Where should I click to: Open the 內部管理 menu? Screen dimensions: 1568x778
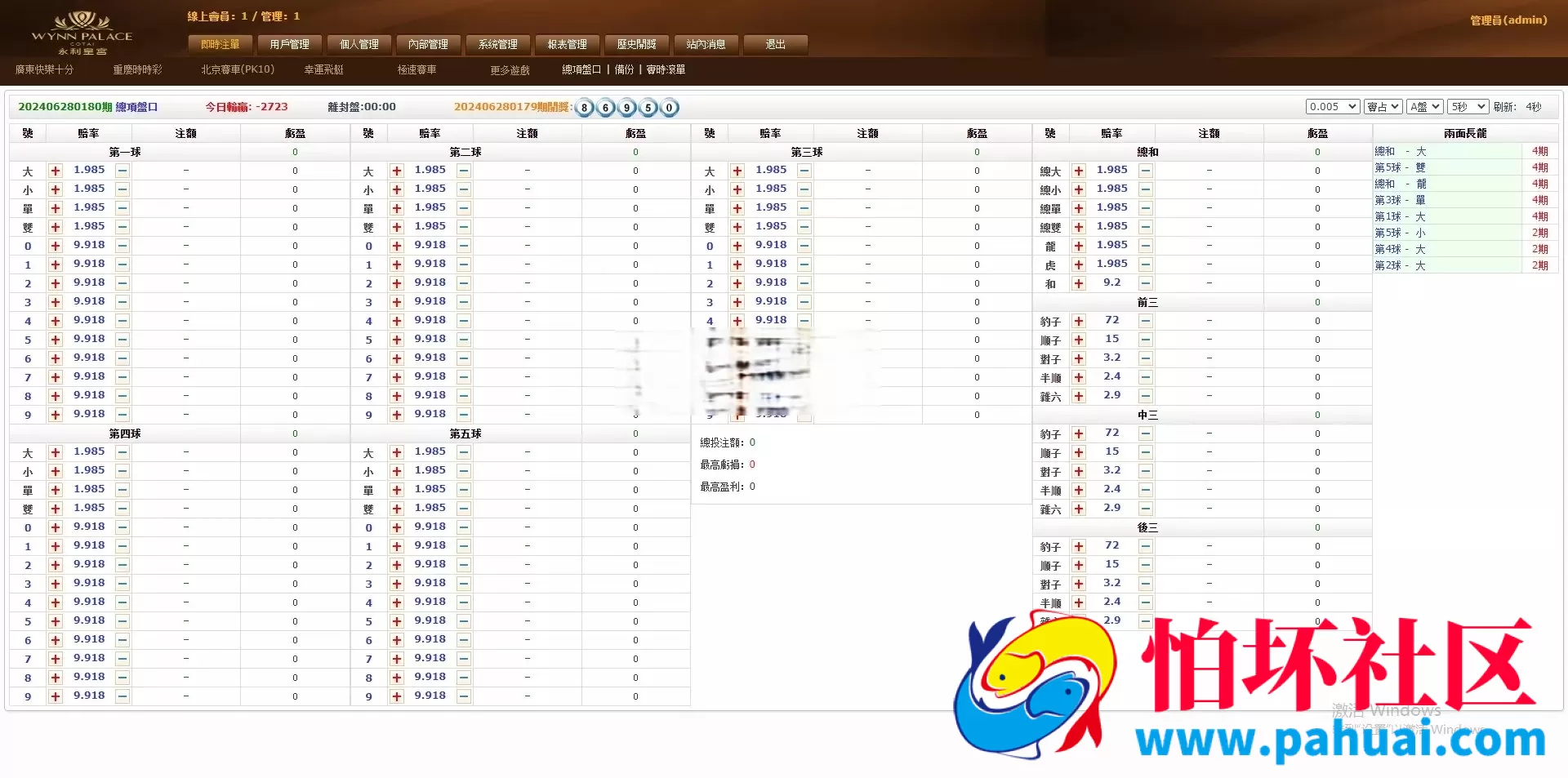[x=429, y=44]
